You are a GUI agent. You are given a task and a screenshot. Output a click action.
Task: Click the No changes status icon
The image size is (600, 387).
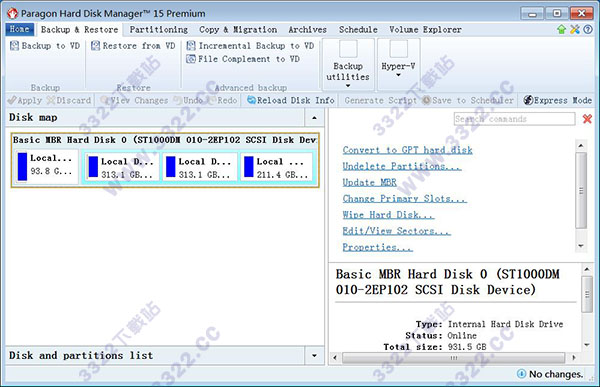pyautogui.click(x=521, y=374)
